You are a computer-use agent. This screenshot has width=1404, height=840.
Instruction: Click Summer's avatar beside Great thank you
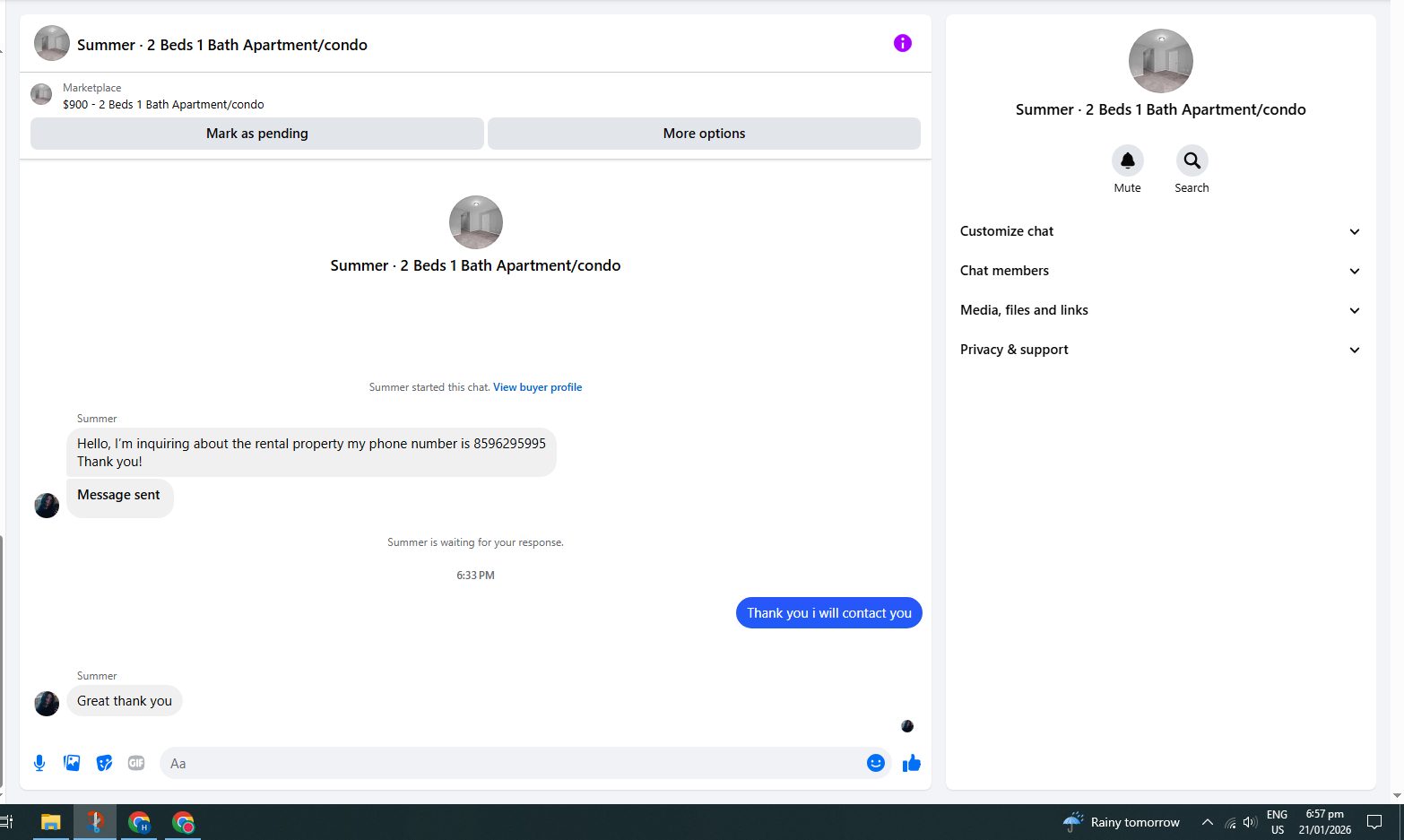[47, 703]
